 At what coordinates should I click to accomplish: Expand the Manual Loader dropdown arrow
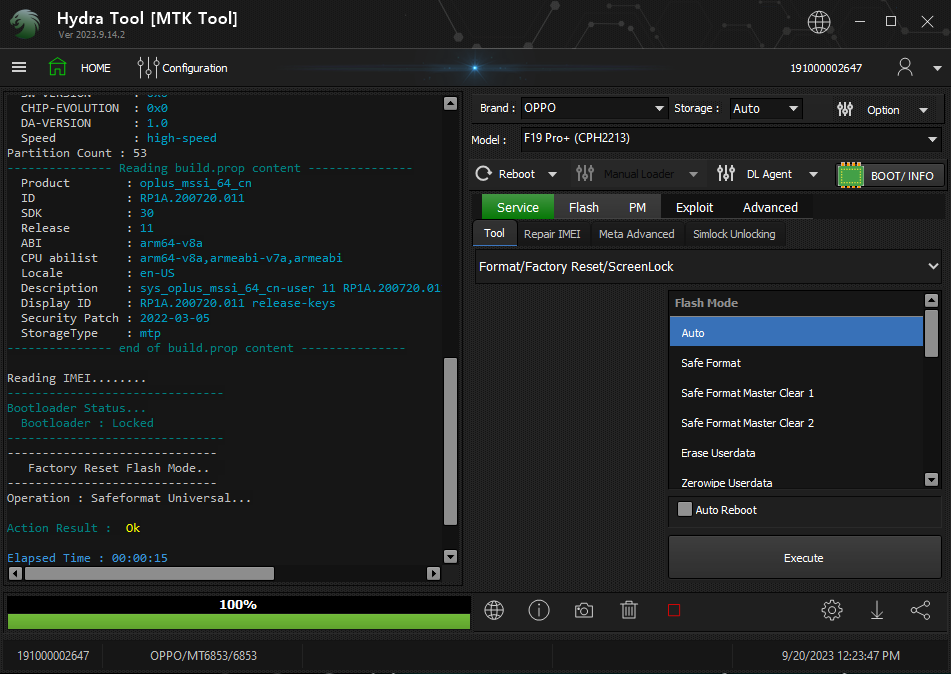coord(693,175)
